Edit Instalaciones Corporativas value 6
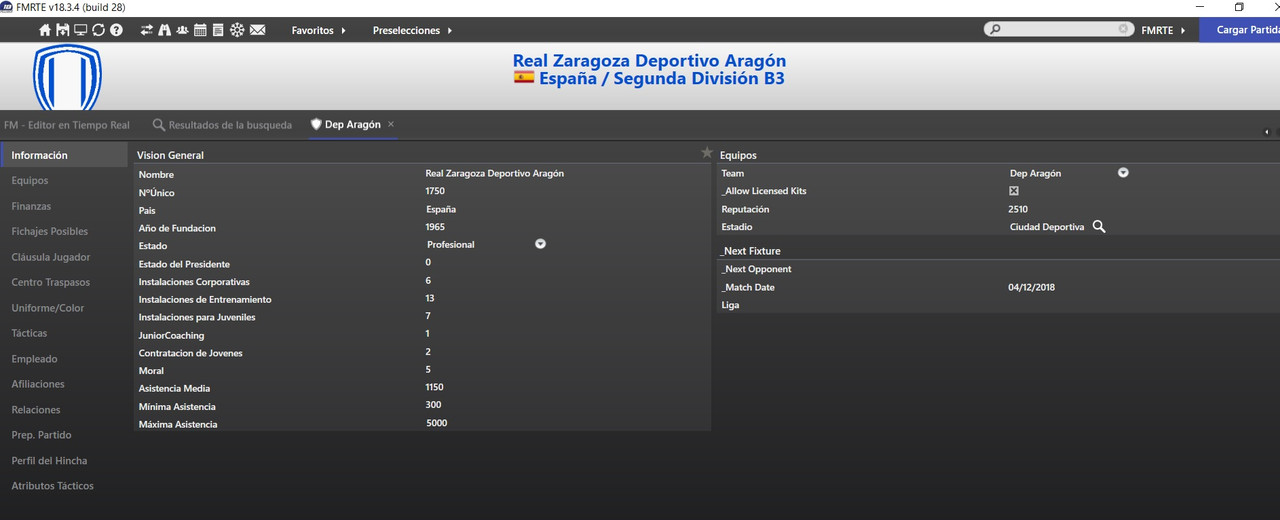1280x520 pixels. coord(428,281)
